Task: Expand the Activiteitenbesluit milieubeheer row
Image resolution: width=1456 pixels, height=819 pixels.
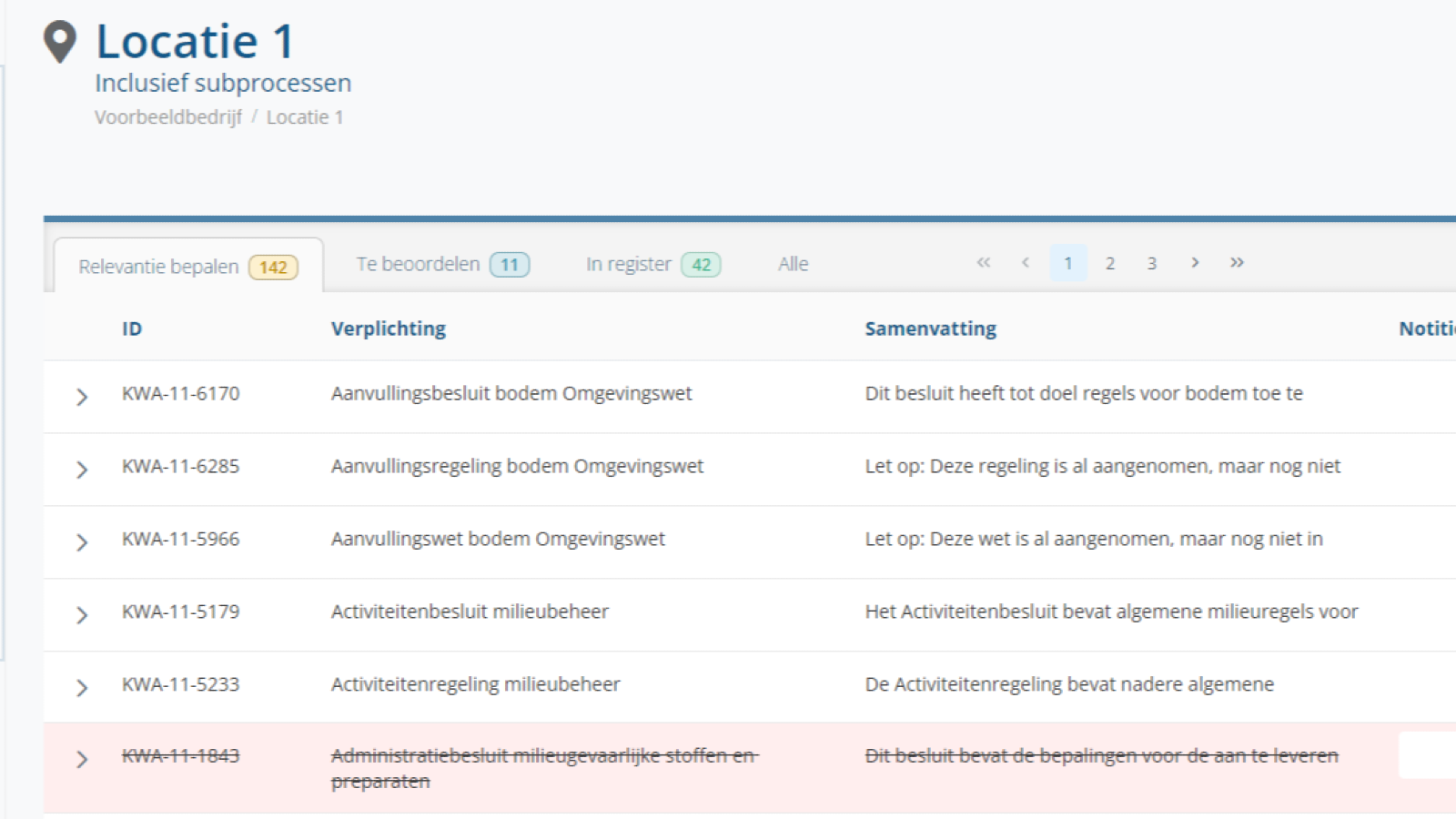Action: [x=82, y=615]
